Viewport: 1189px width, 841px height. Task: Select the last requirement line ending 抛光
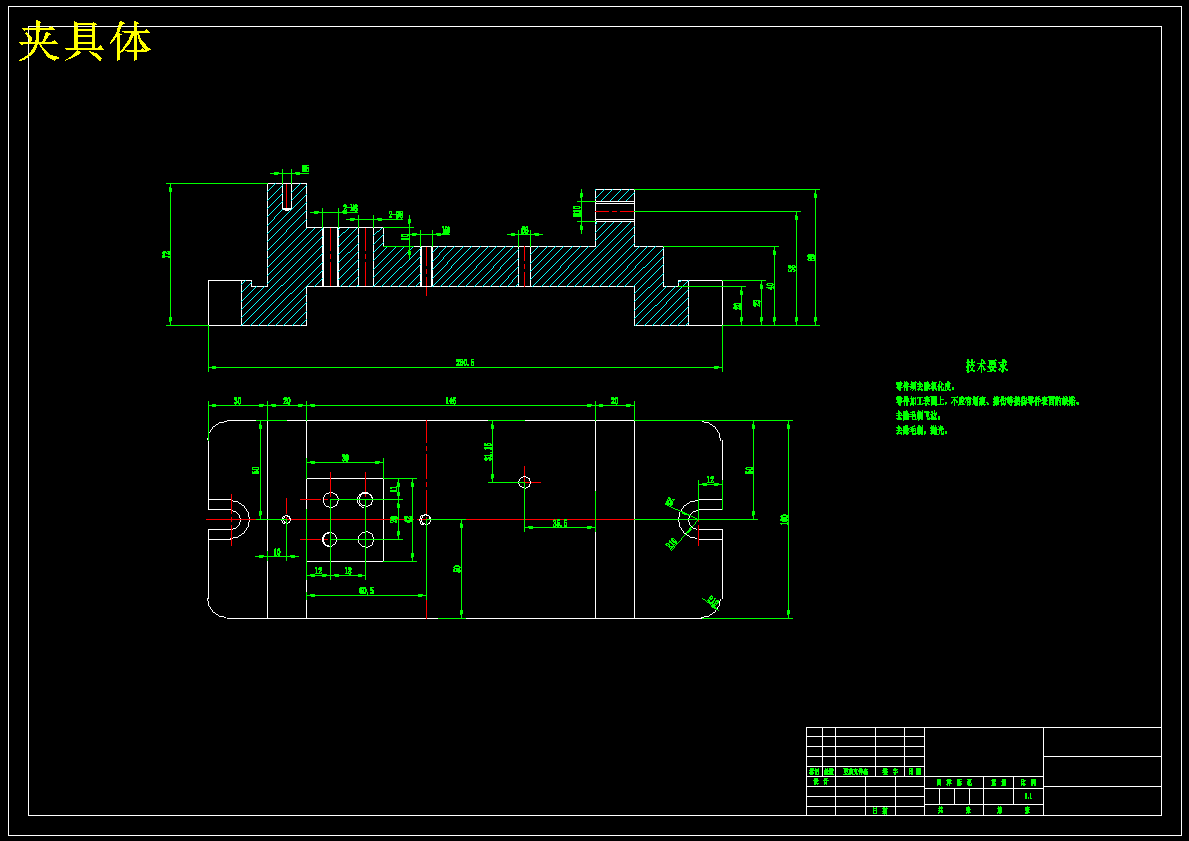(x=921, y=430)
